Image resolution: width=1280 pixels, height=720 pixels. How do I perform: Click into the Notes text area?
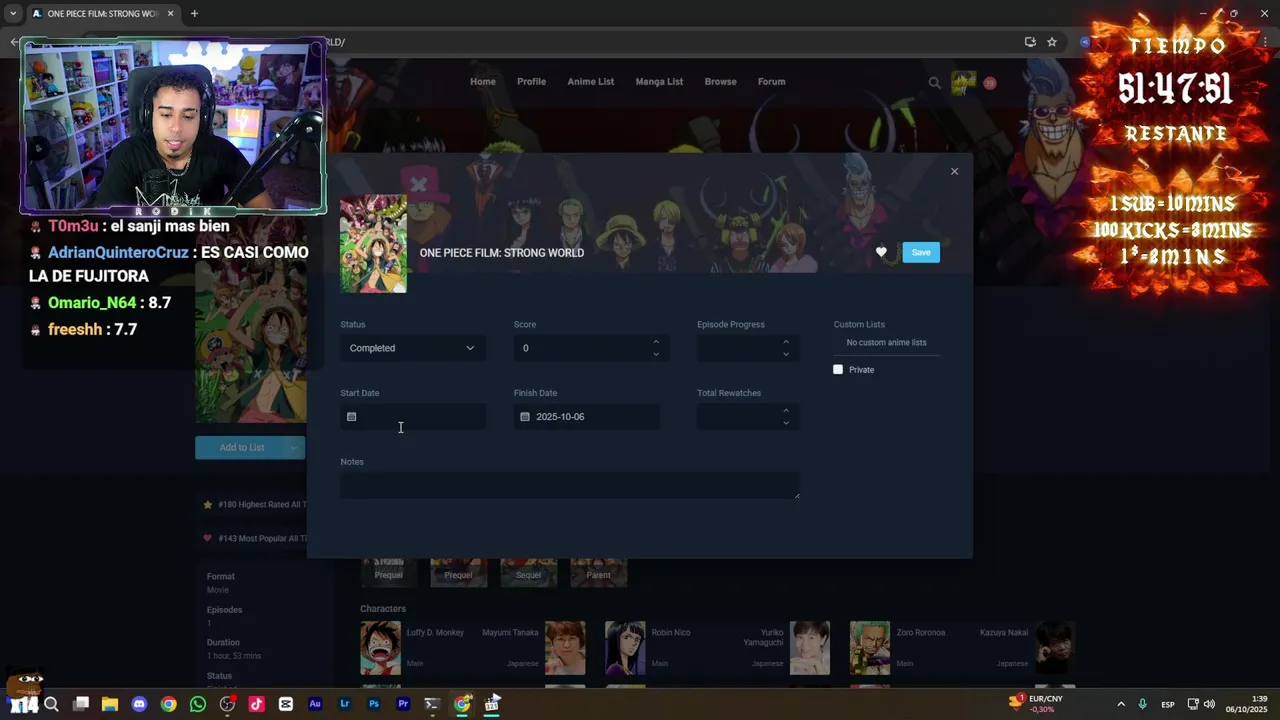tap(570, 486)
